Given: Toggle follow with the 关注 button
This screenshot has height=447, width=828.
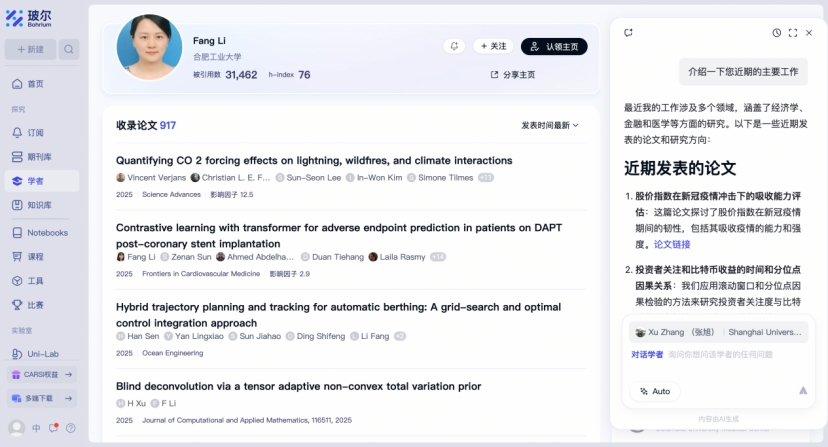Looking at the screenshot, I should click(x=494, y=46).
